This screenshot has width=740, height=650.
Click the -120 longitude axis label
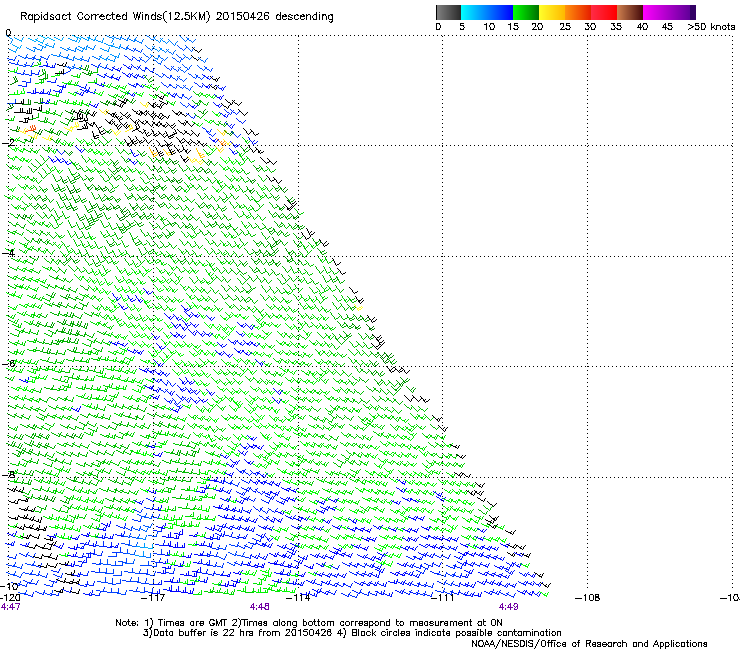[10, 598]
